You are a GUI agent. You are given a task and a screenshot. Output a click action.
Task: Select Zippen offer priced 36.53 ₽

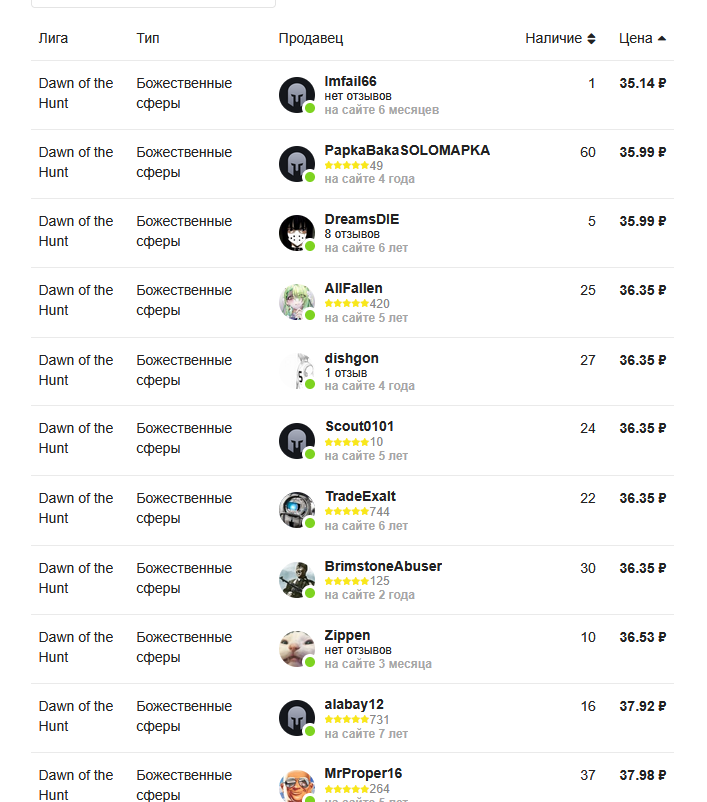coord(352,649)
